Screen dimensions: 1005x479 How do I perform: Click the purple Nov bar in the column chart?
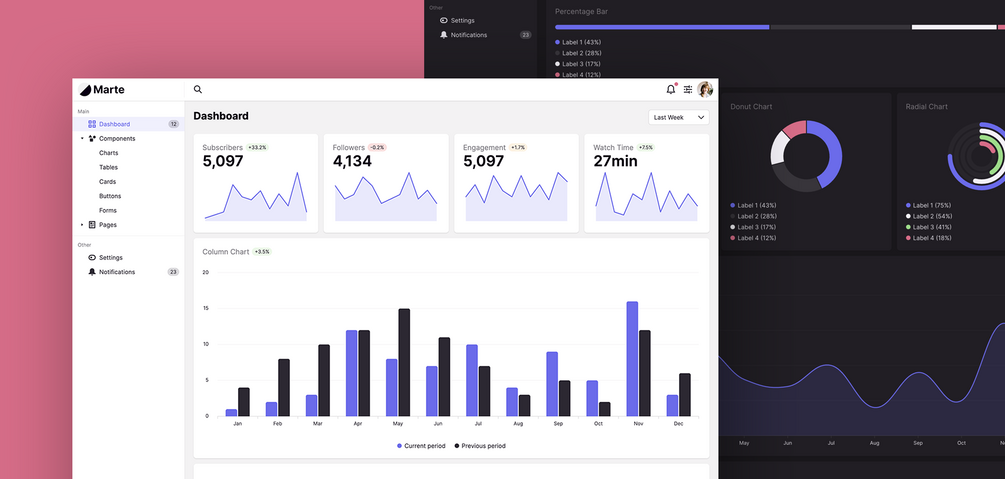tap(632, 359)
